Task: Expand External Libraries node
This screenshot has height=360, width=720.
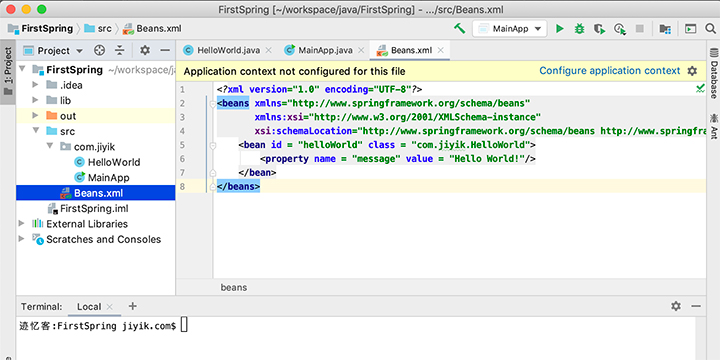Action: coord(22,224)
